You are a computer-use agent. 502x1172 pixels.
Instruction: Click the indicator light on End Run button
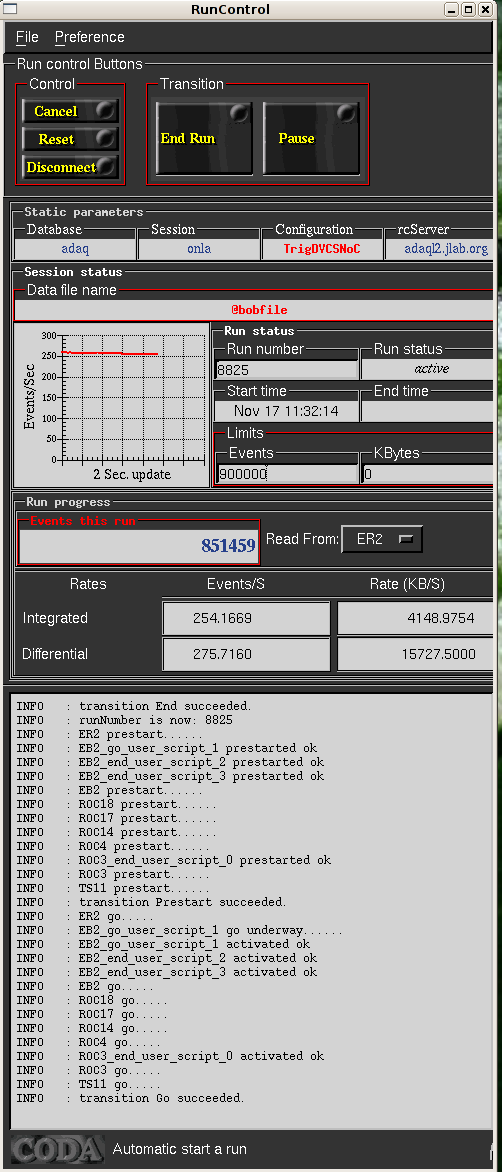(x=239, y=114)
